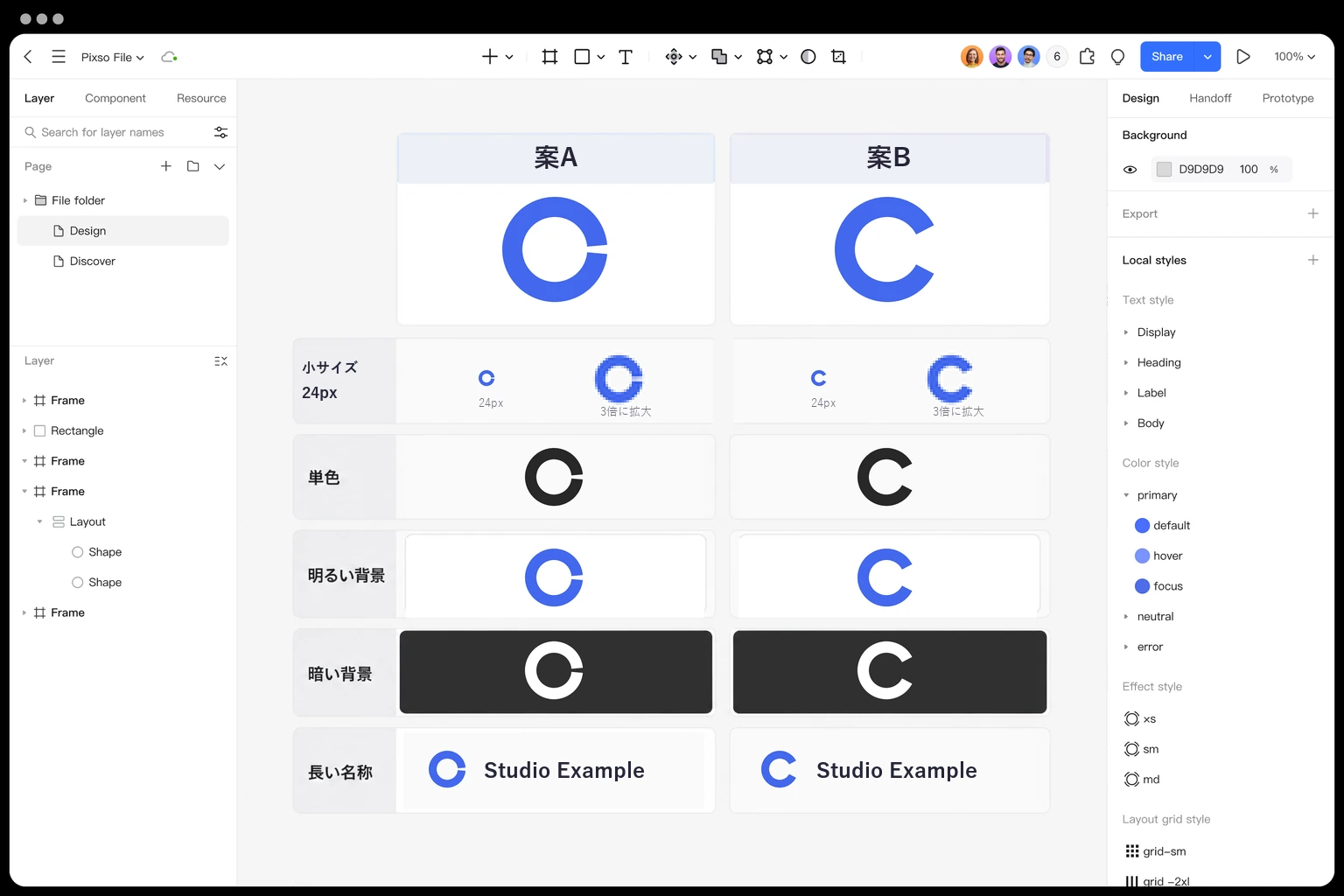
Task: Open the plugins puzzle icon
Action: (x=1087, y=57)
